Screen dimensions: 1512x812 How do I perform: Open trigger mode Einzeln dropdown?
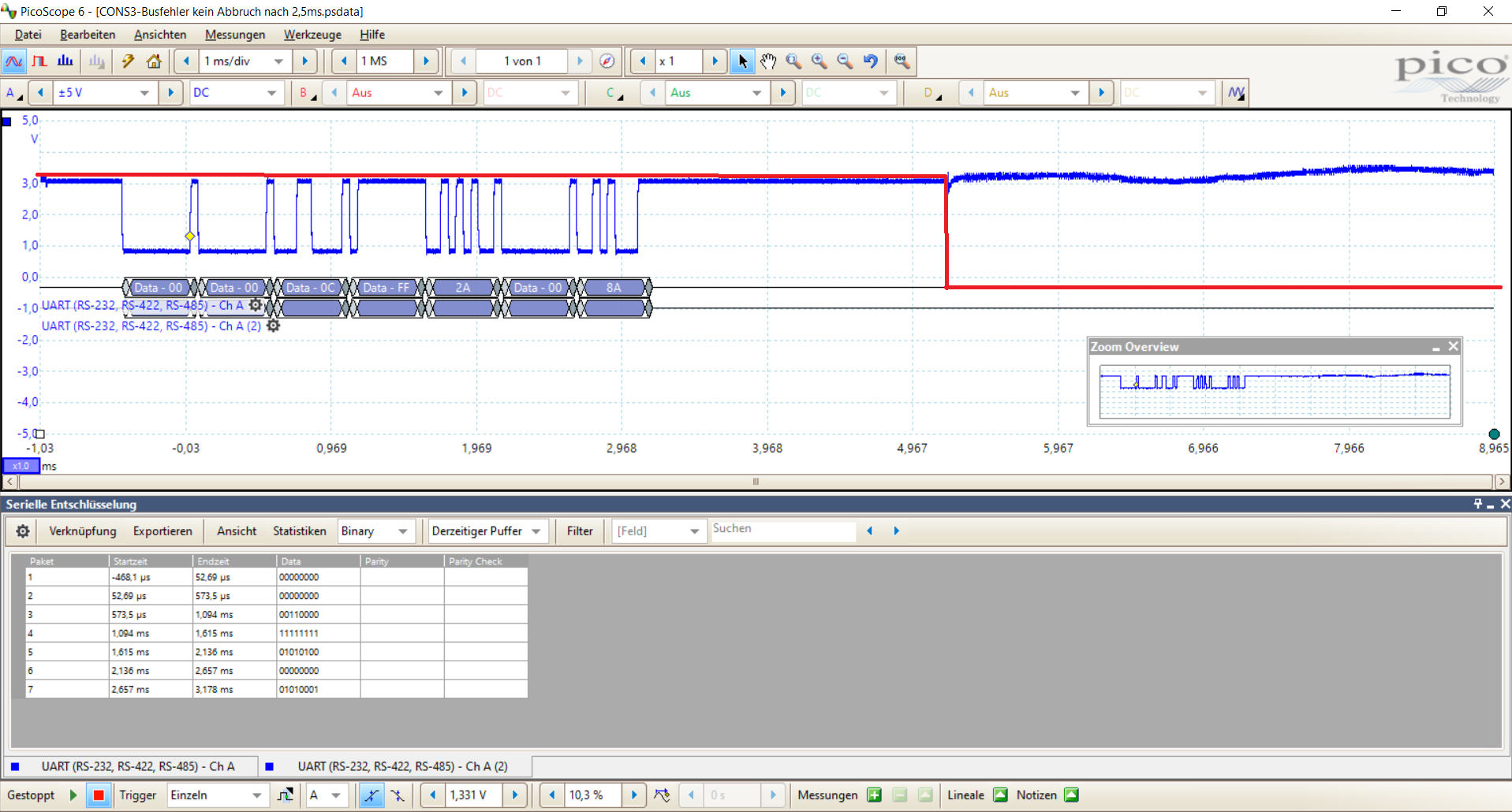point(216,795)
